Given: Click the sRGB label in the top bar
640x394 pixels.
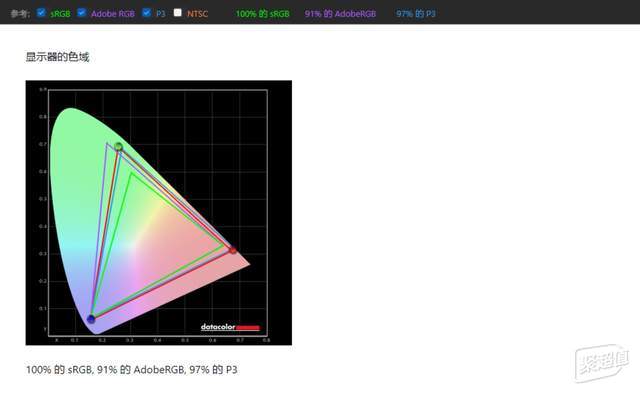Looking at the screenshot, I should (60, 14).
